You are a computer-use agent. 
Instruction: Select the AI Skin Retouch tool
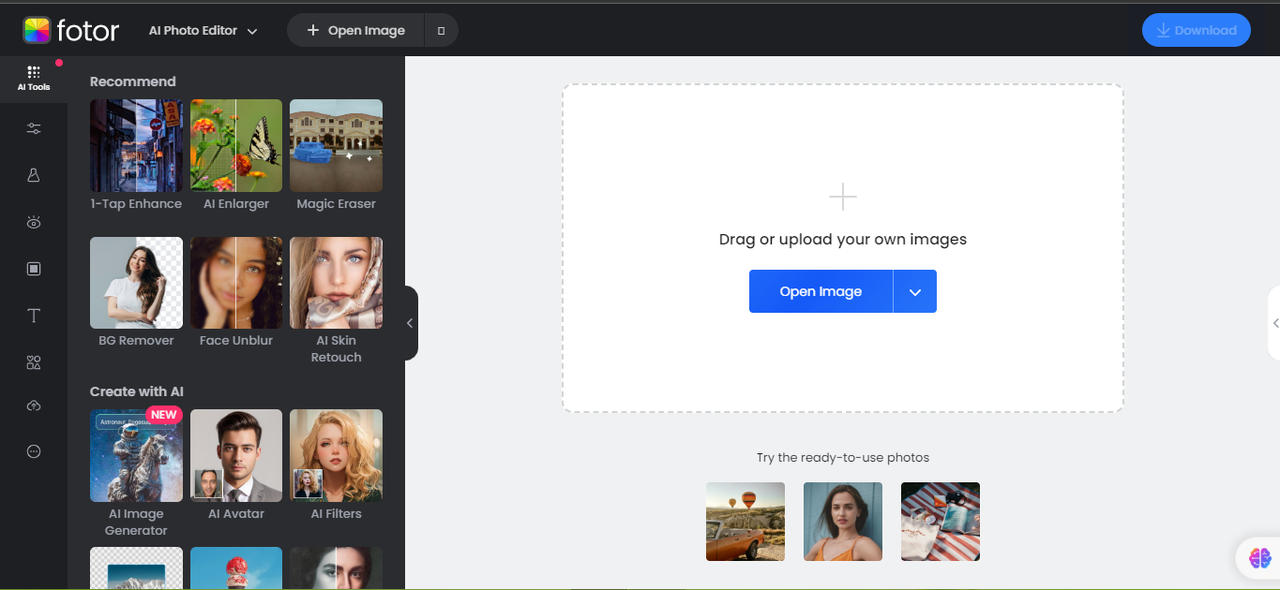click(336, 300)
